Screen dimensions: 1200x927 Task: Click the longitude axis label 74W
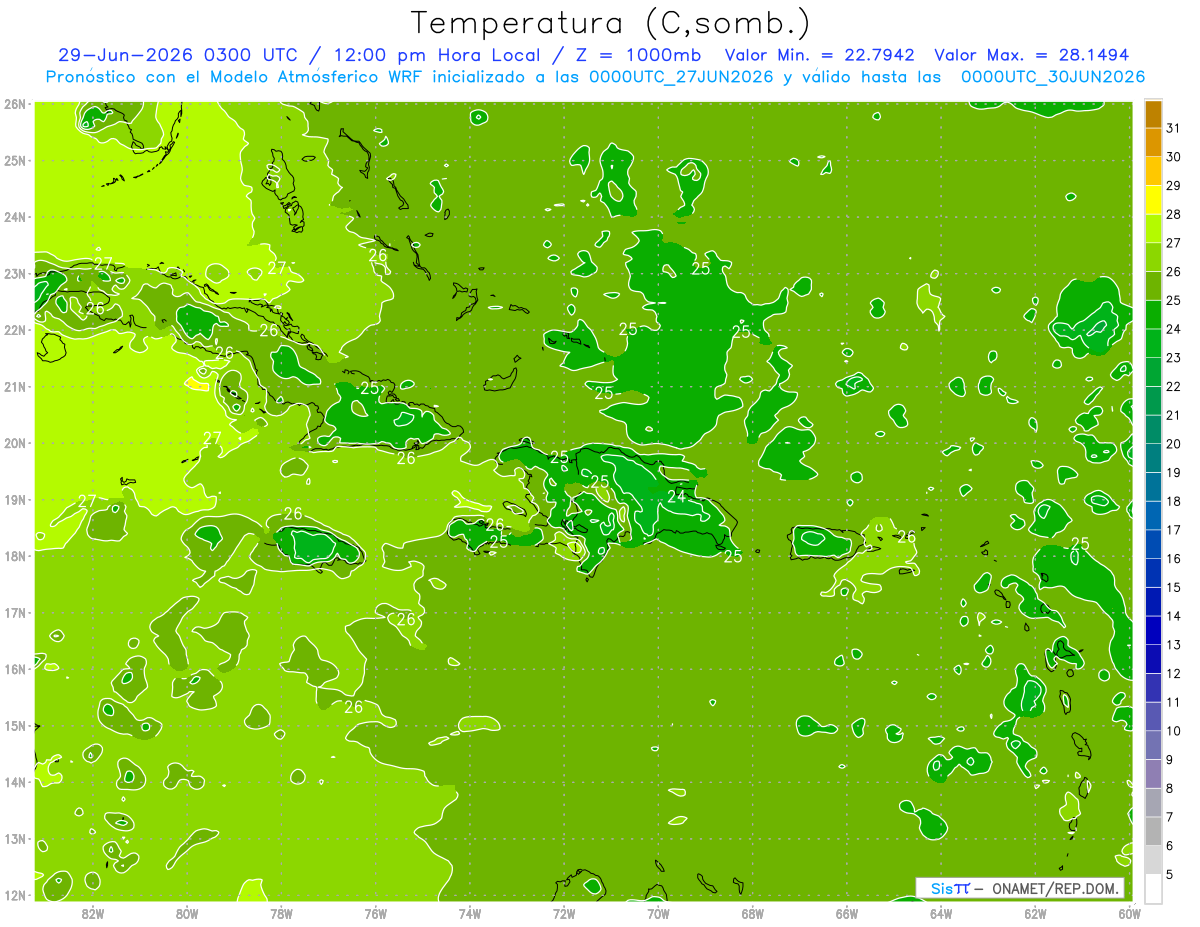point(470,913)
